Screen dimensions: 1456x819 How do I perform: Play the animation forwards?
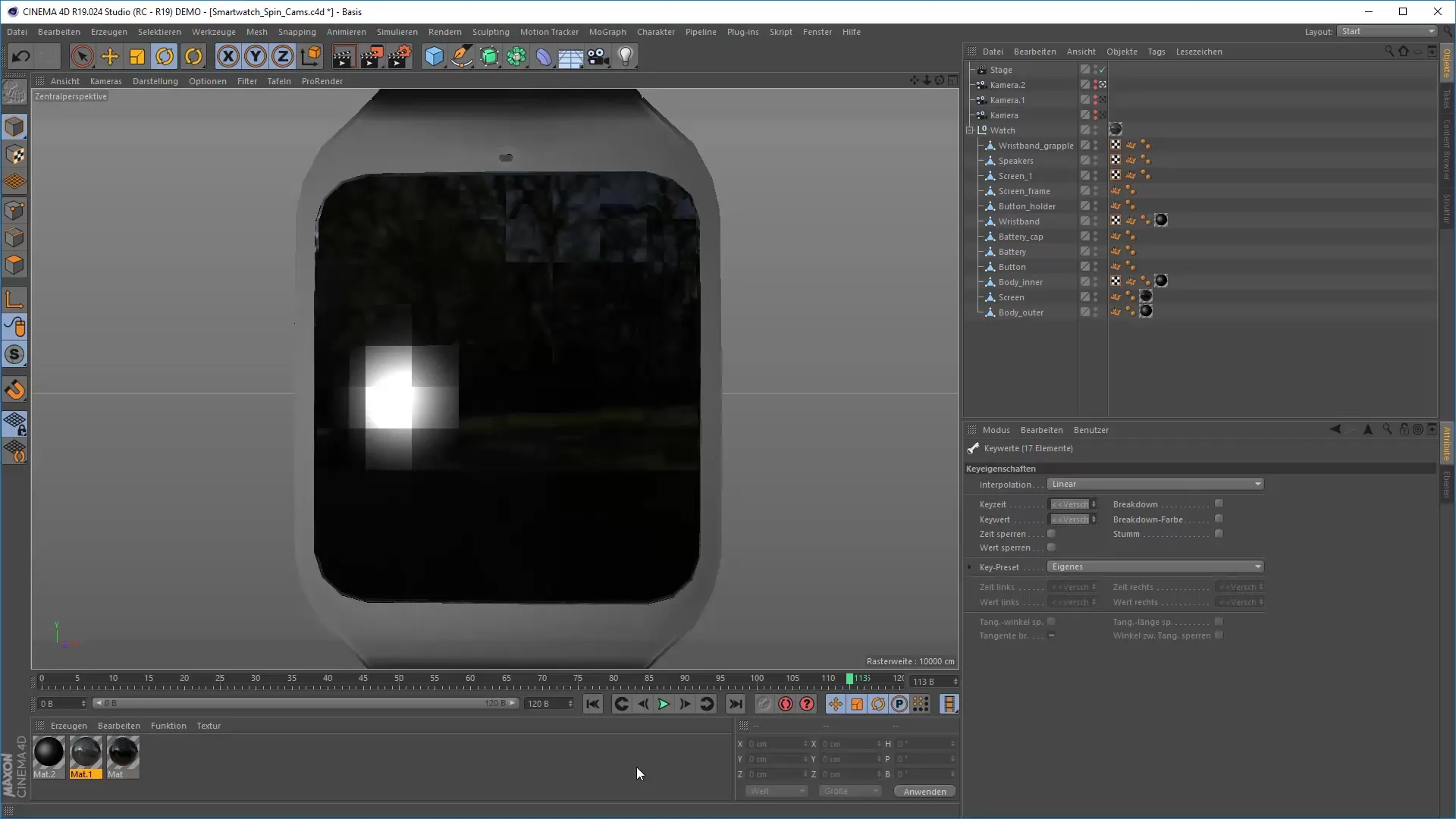click(x=664, y=704)
